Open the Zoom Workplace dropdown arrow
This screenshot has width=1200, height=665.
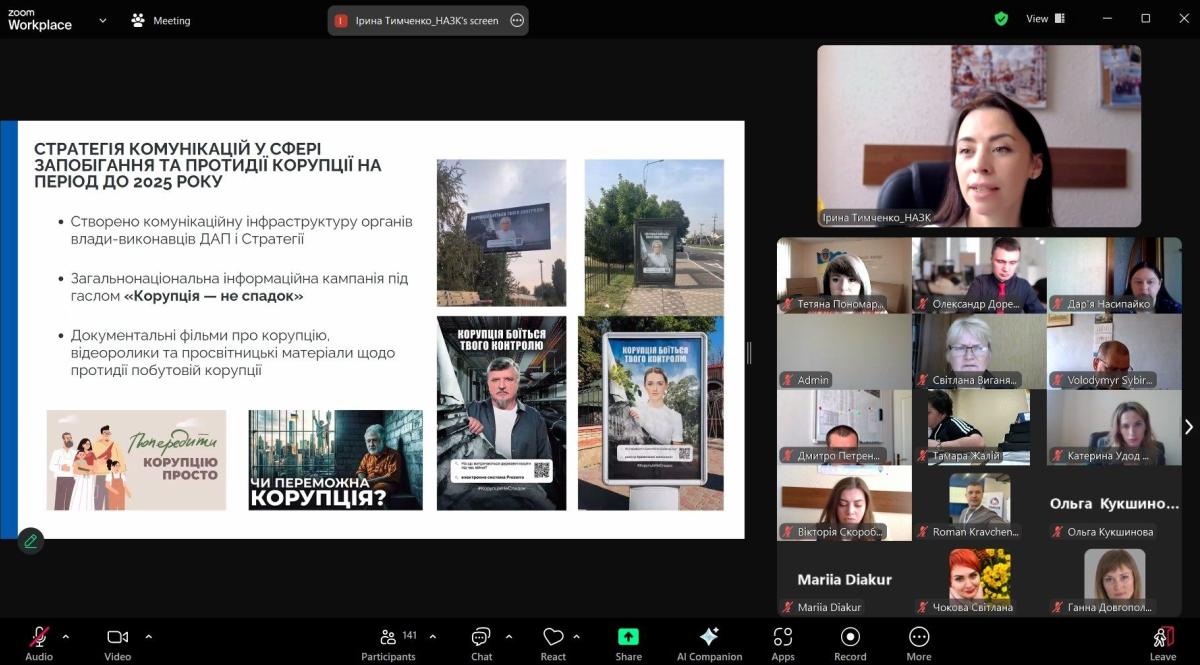coord(102,20)
